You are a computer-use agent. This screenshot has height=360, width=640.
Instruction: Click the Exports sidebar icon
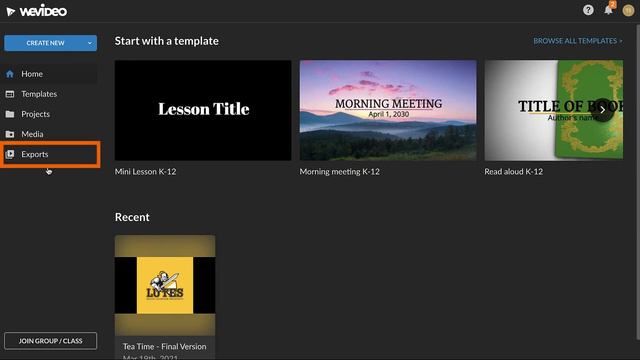pyautogui.click(x=10, y=154)
